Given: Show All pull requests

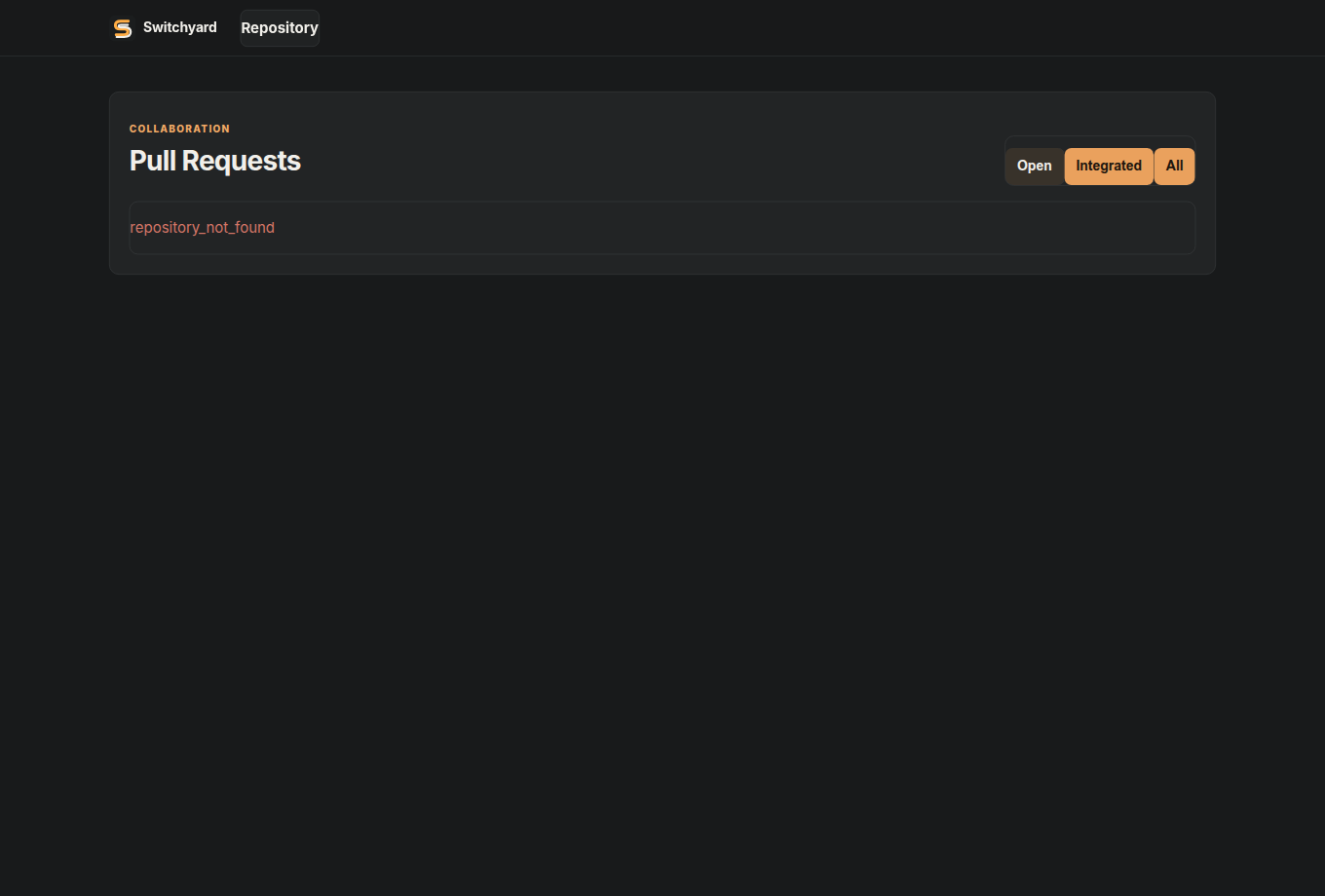Looking at the screenshot, I should pos(1175,167).
